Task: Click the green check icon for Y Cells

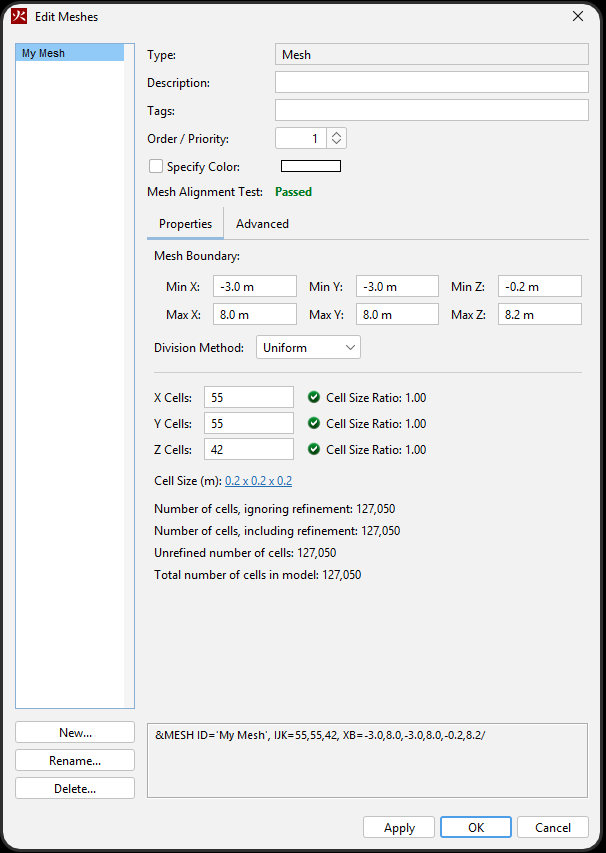Action: point(313,423)
